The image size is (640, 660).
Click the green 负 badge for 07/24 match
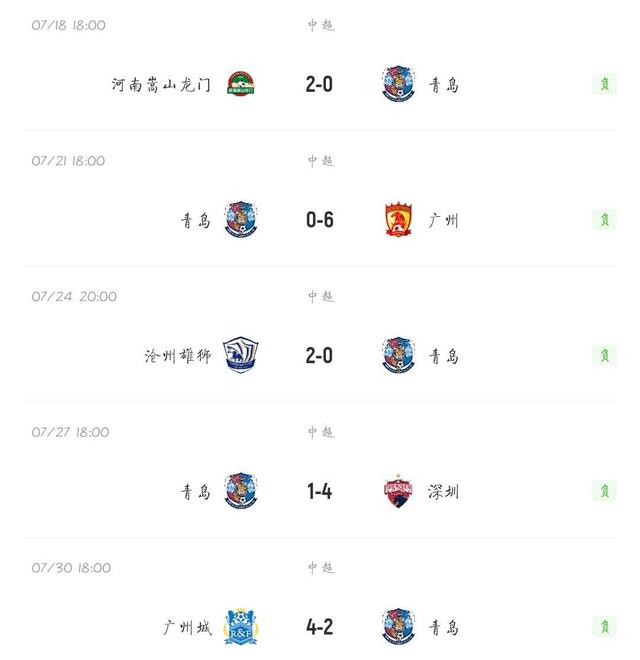click(604, 356)
